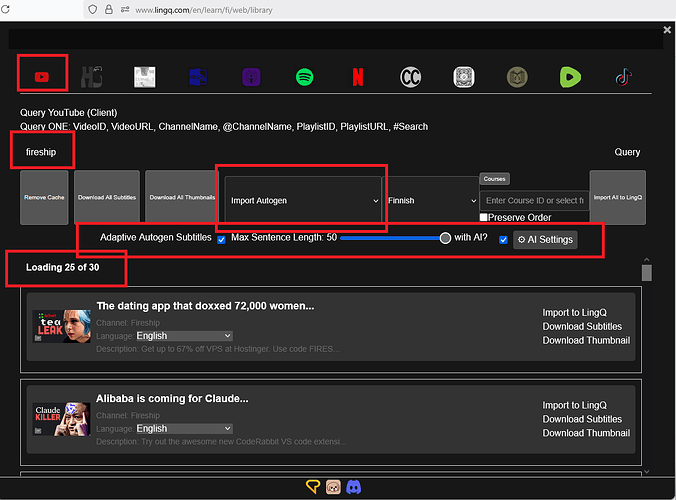Select the grey document-page source icon

pos(144,77)
